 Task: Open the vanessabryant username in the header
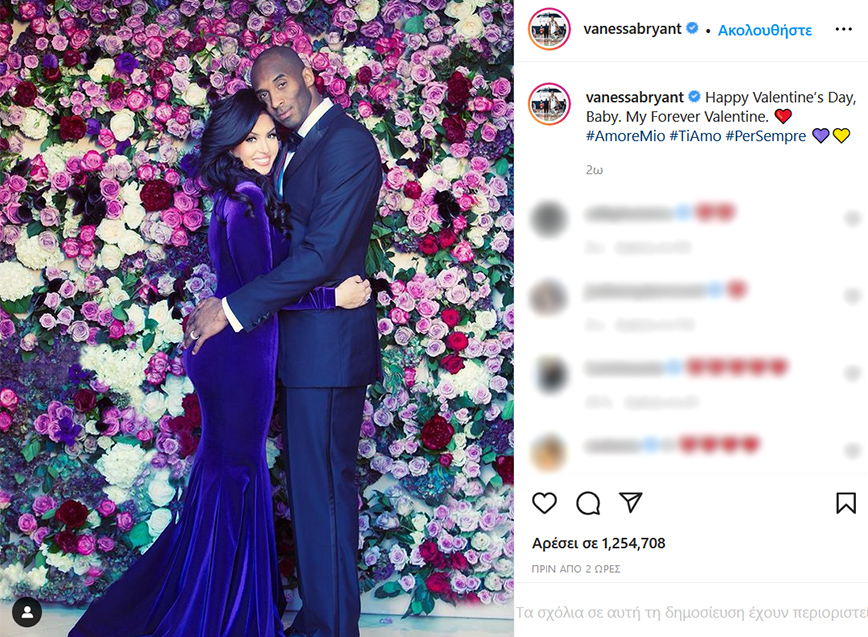[632, 29]
